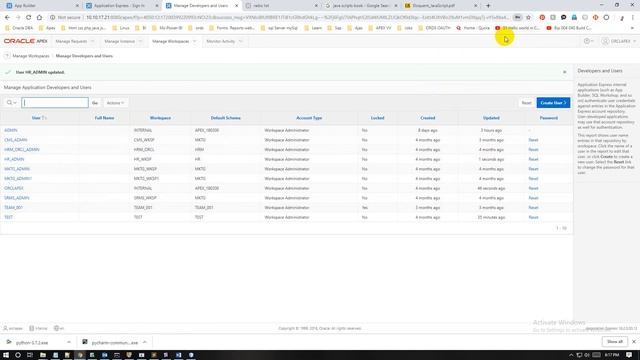Click the browser Home icon
640x360 pixels.
coord(39,18)
